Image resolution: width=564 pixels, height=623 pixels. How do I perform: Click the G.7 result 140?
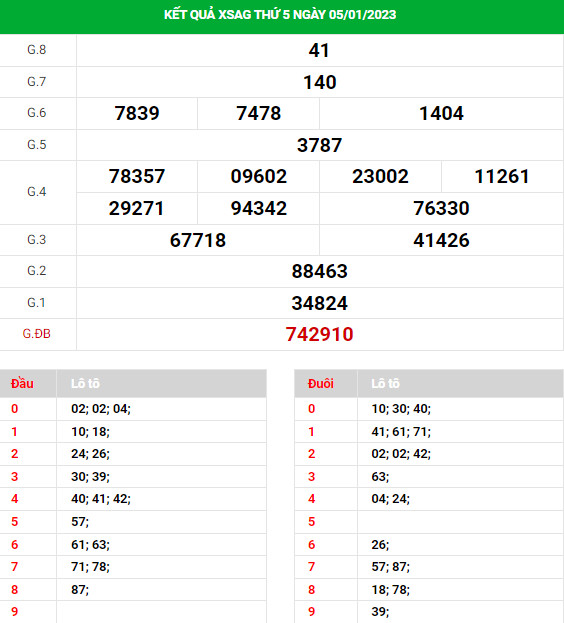(320, 82)
